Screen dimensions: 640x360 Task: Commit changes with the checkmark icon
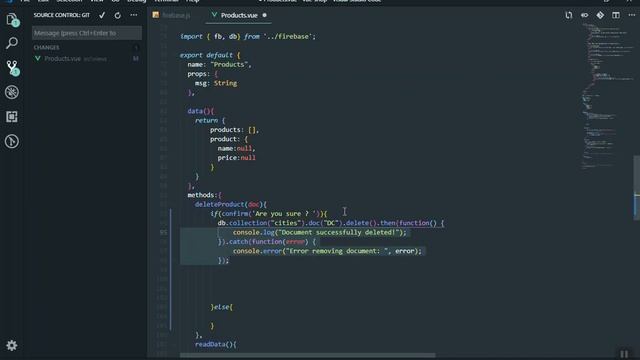[102, 15]
